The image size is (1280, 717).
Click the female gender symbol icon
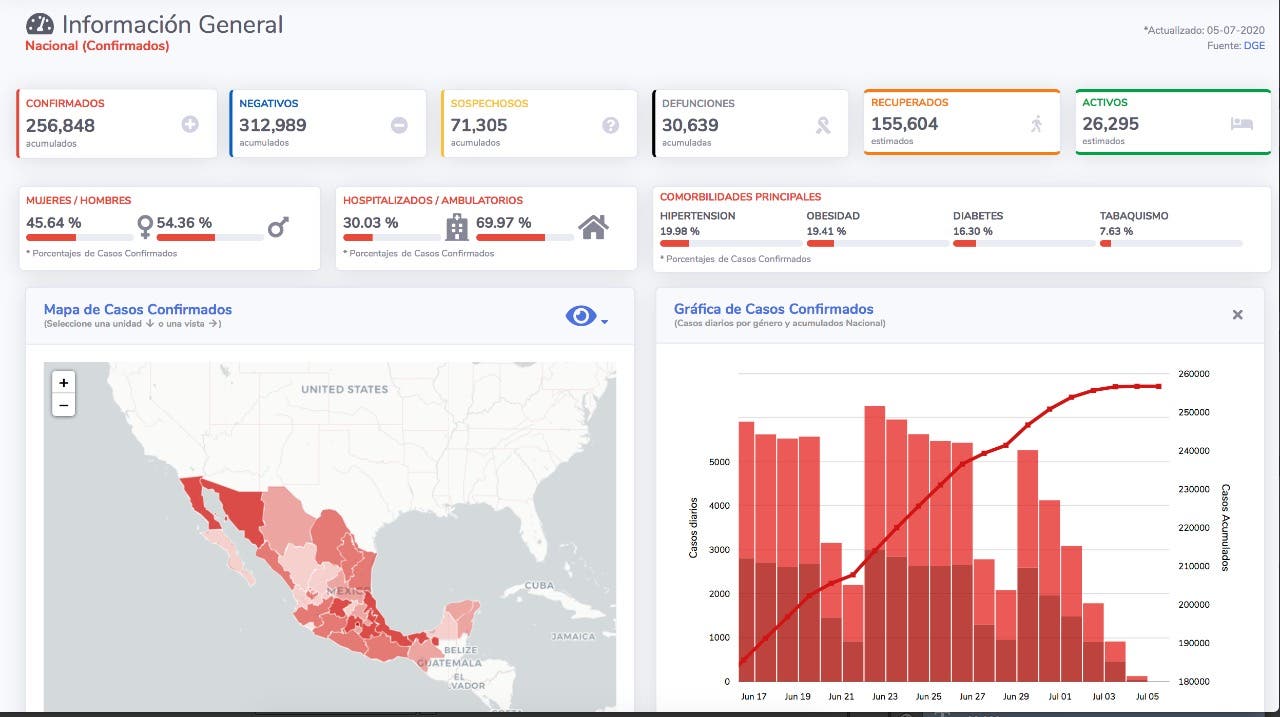[145, 228]
